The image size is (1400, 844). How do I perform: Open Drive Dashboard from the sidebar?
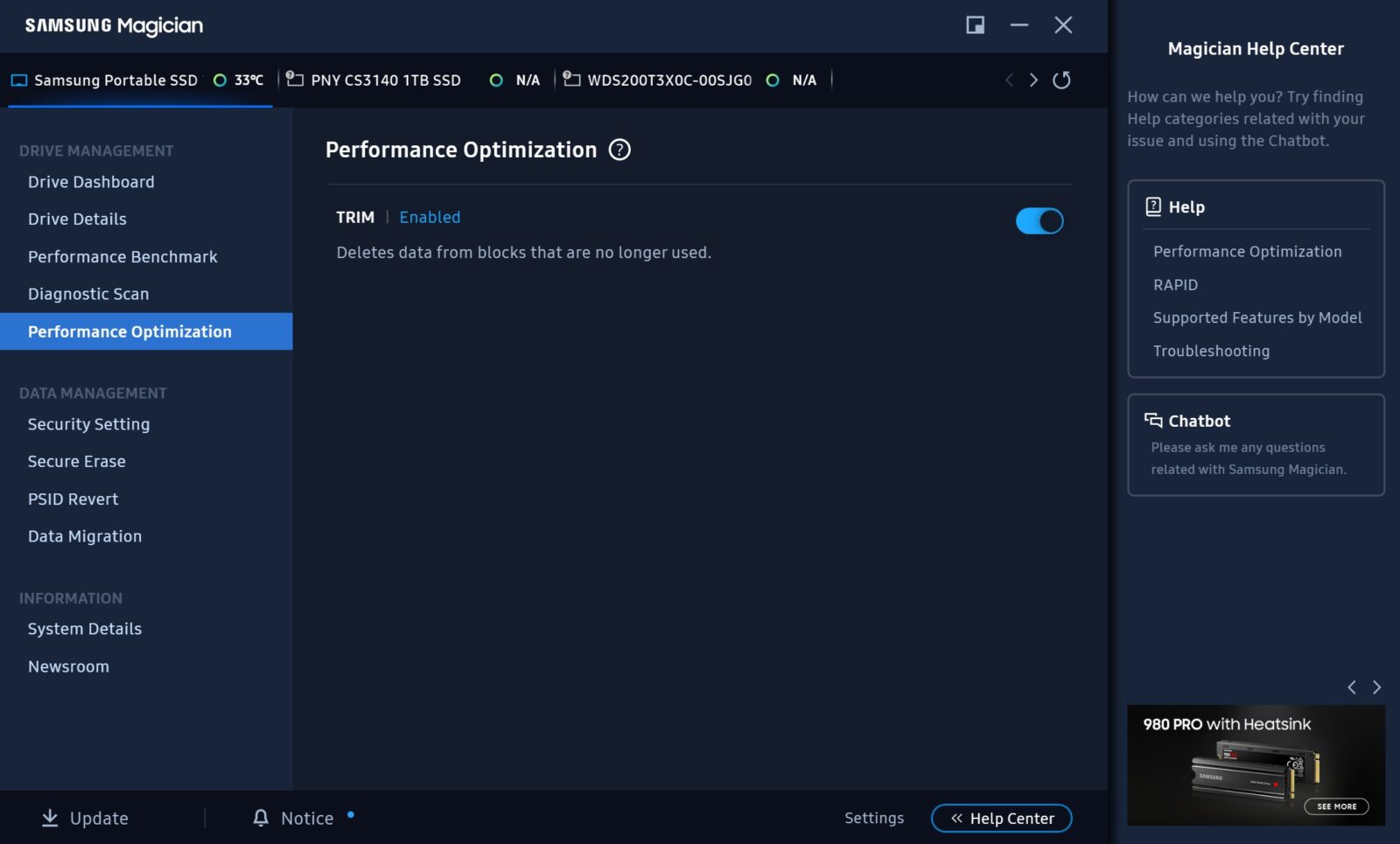click(x=91, y=182)
